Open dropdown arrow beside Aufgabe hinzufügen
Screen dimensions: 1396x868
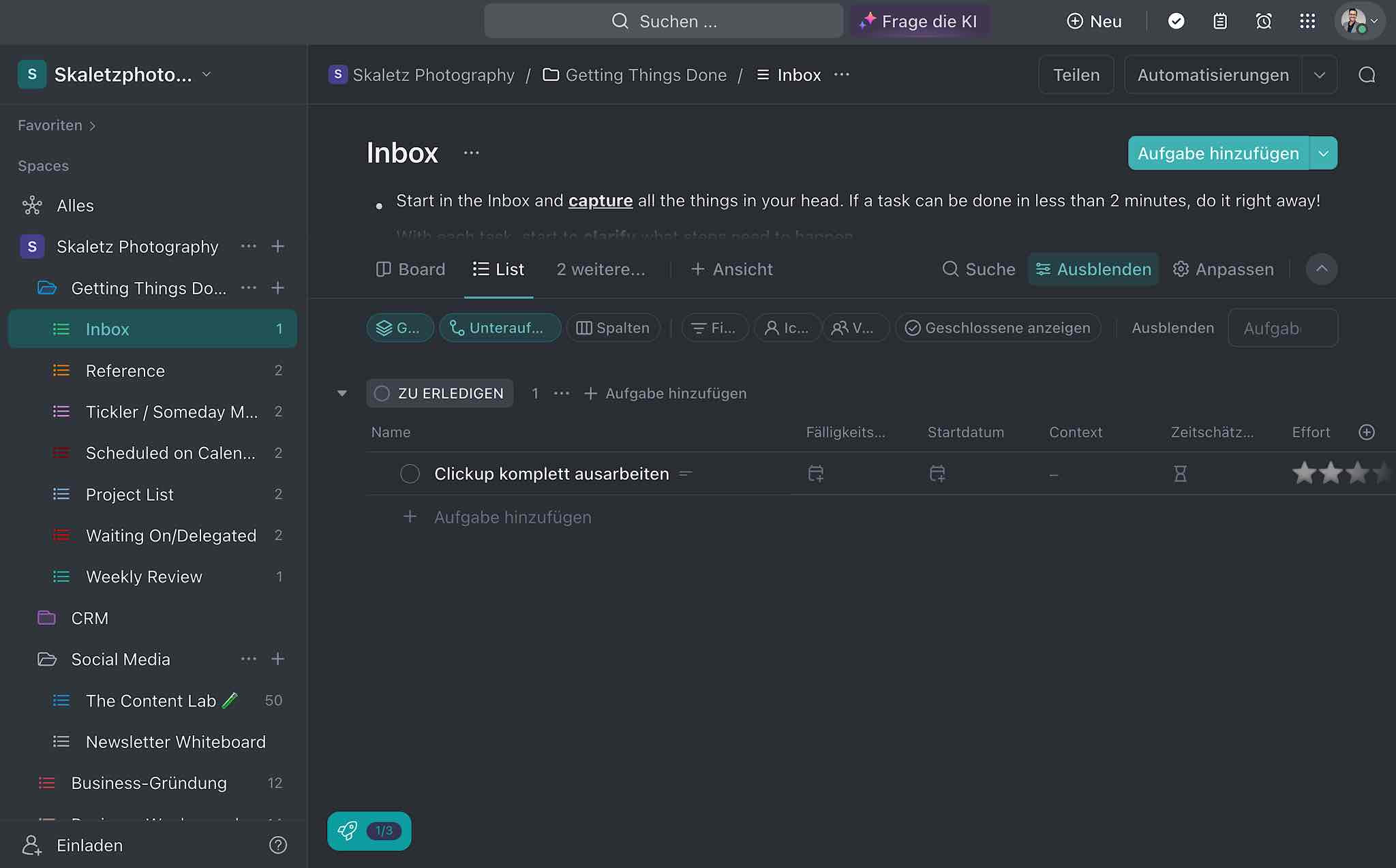point(1323,153)
